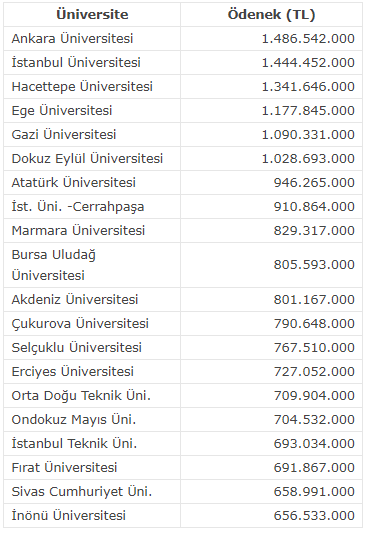Image resolution: width=368 pixels, height=537 pixels.
Task: Select the 727.052.000 Erciyes amount
Action: [271, 372]
